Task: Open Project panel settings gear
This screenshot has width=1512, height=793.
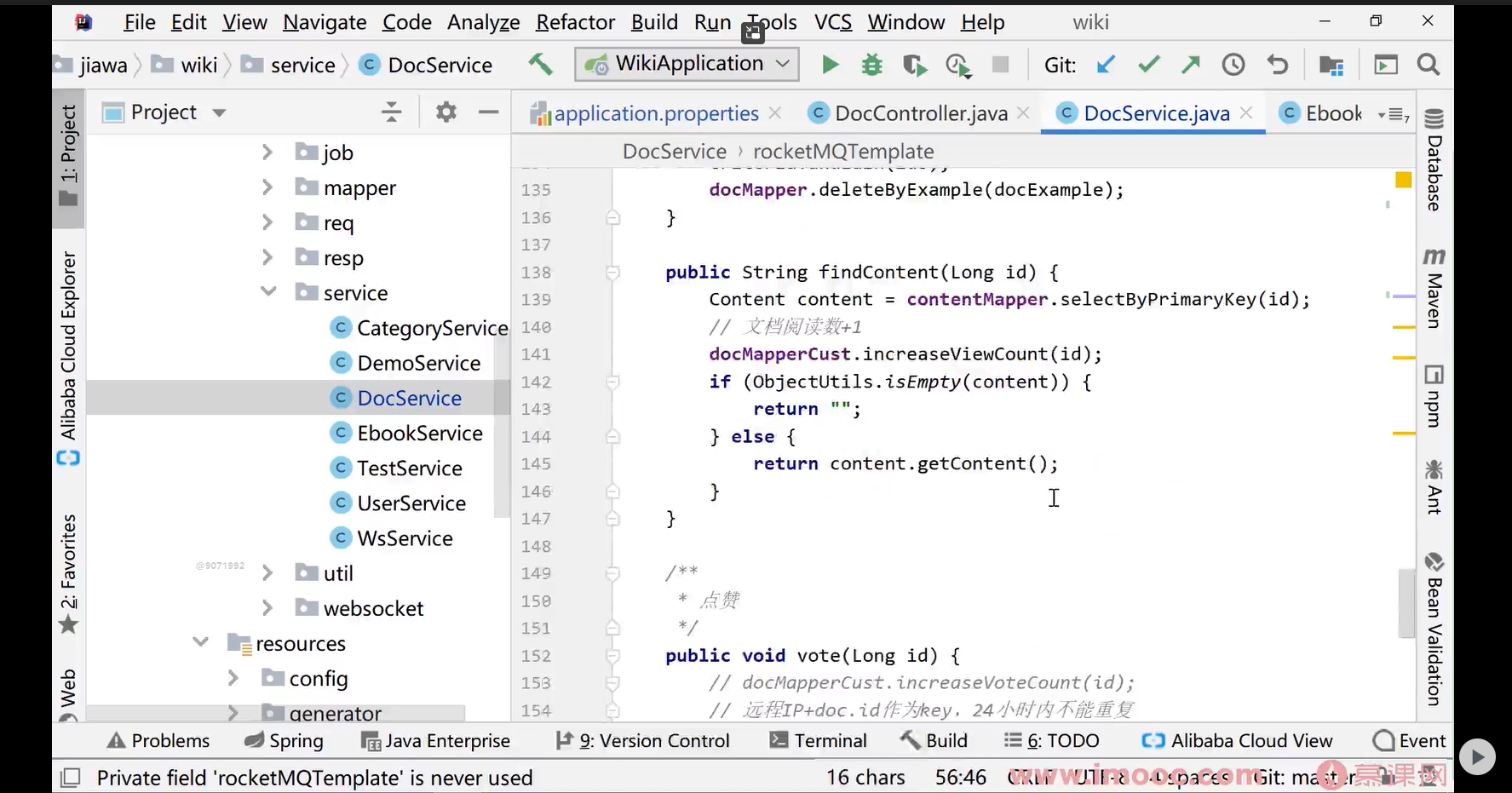Action: pos(446,112)
